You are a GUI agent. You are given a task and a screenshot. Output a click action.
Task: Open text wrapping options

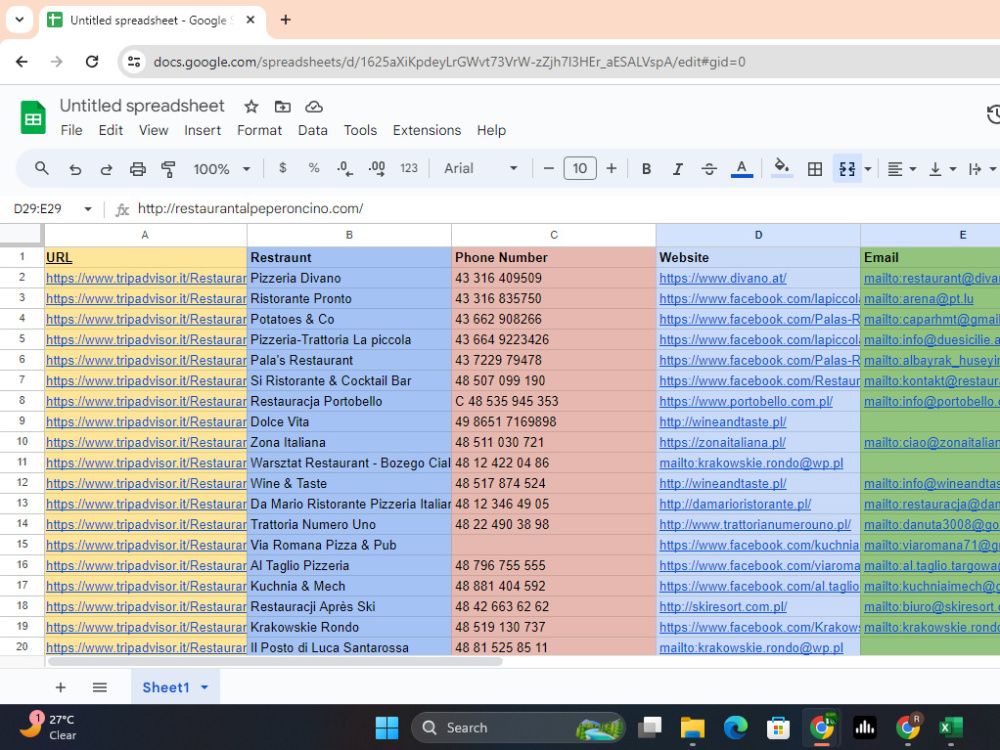pyautogui.click(x=982, y=169)
